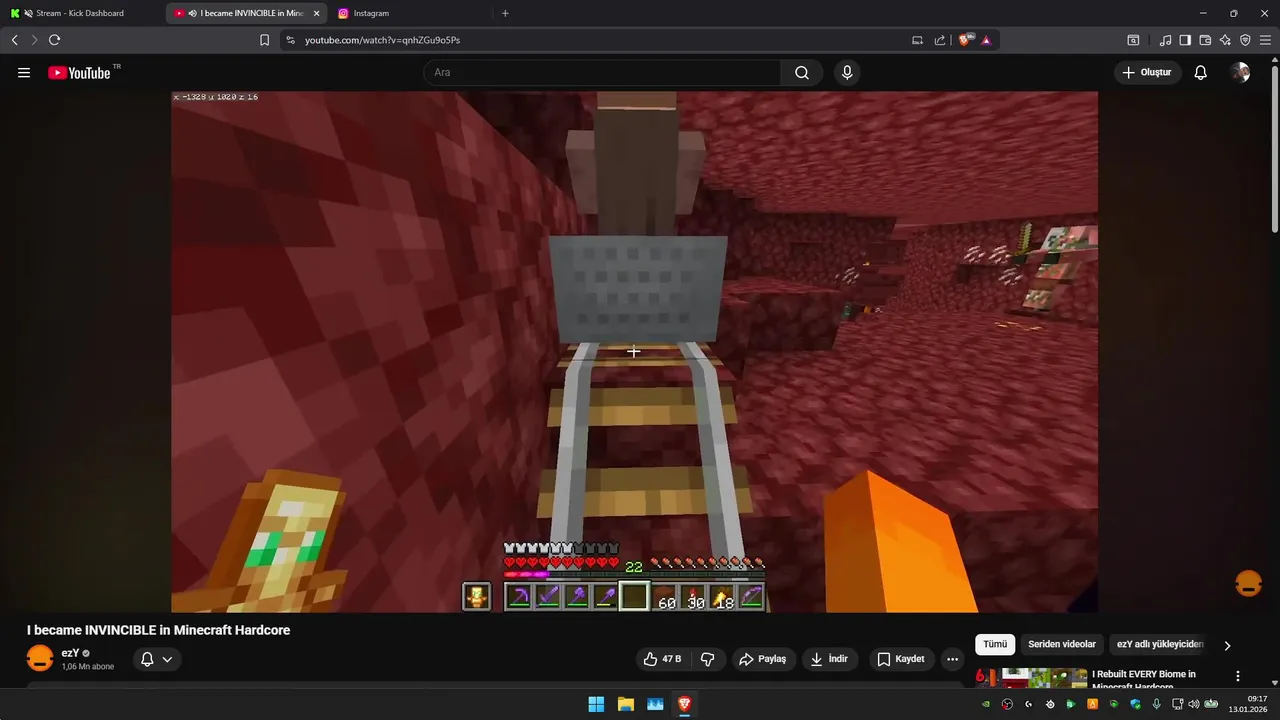Open a new browser tab
The image size is (1280, 720).
[x=505, y=13]
